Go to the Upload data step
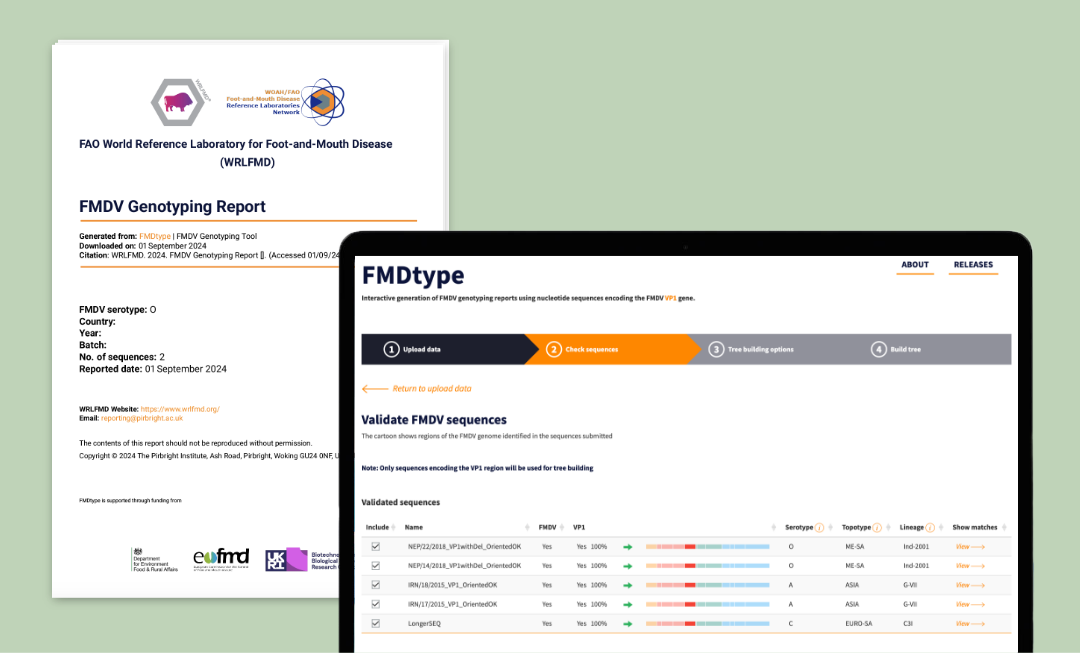This screenshot has height=653, width=1080. 444,349
